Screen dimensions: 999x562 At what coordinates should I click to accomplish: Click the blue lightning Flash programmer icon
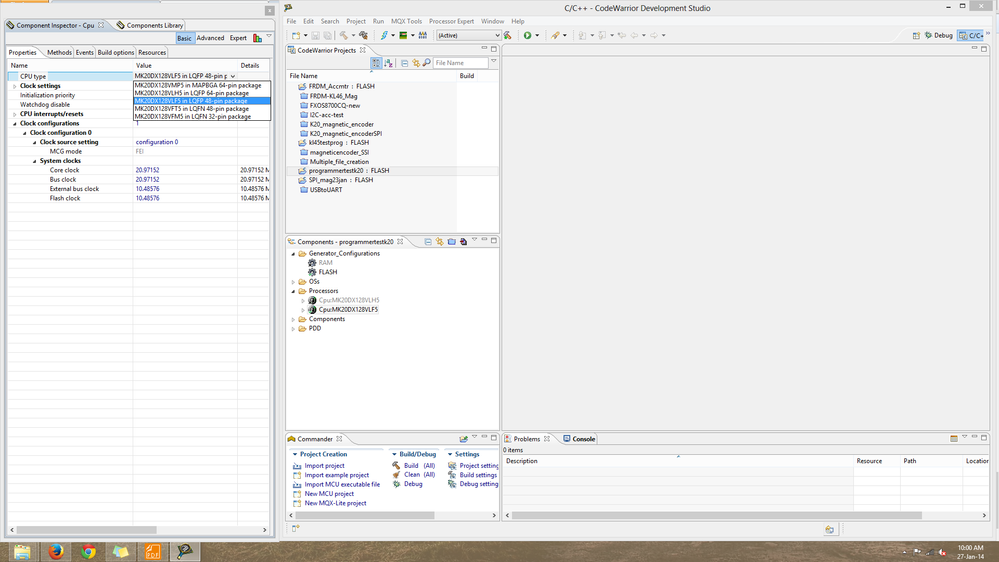384,36
